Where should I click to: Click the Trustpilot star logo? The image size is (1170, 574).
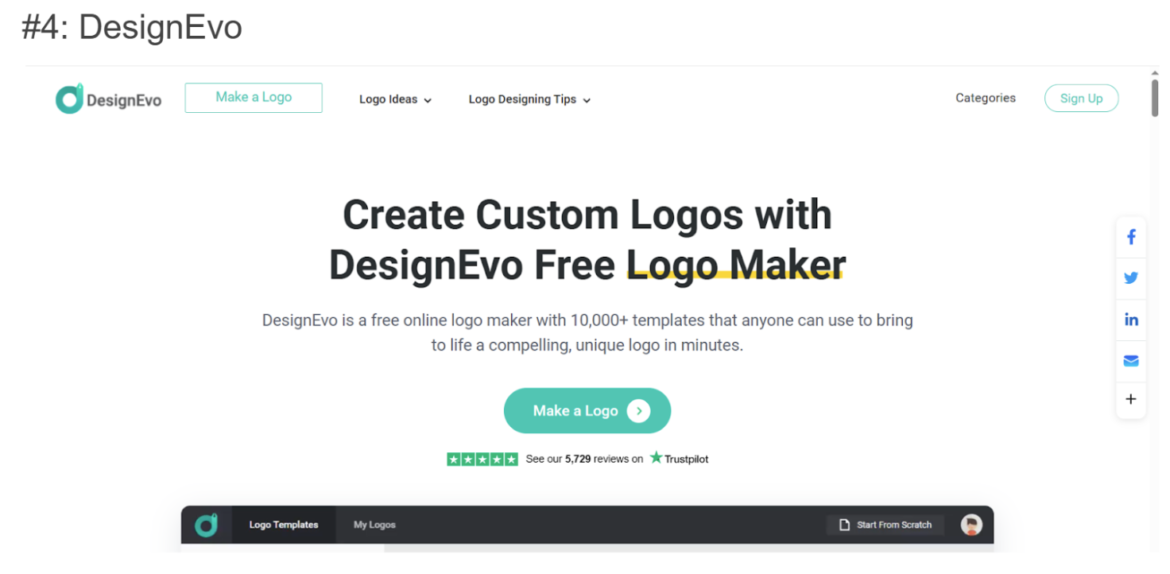(x=656, y=458)
